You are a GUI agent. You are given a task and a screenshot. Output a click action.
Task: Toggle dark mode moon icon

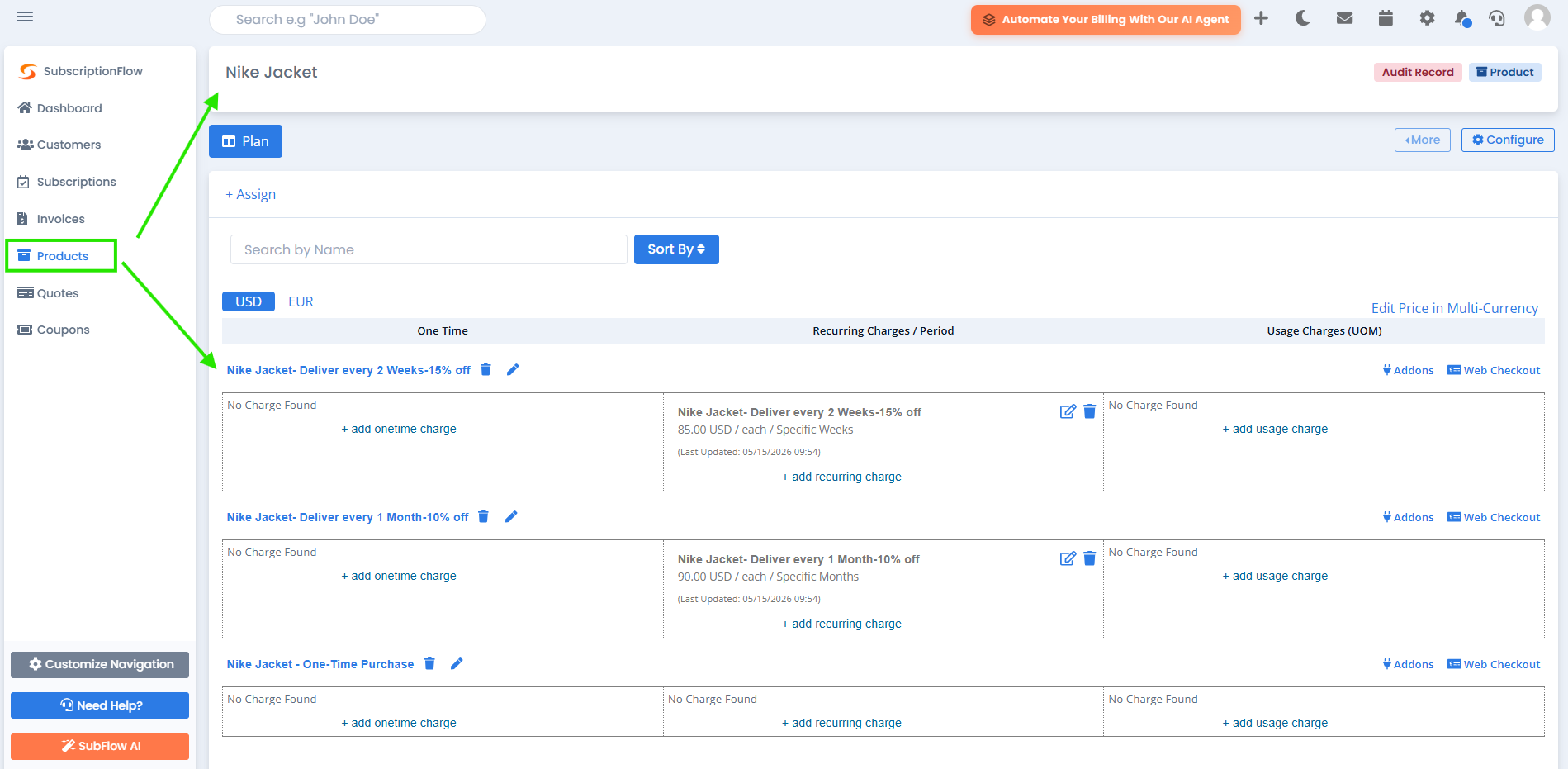click(1303, 18)
